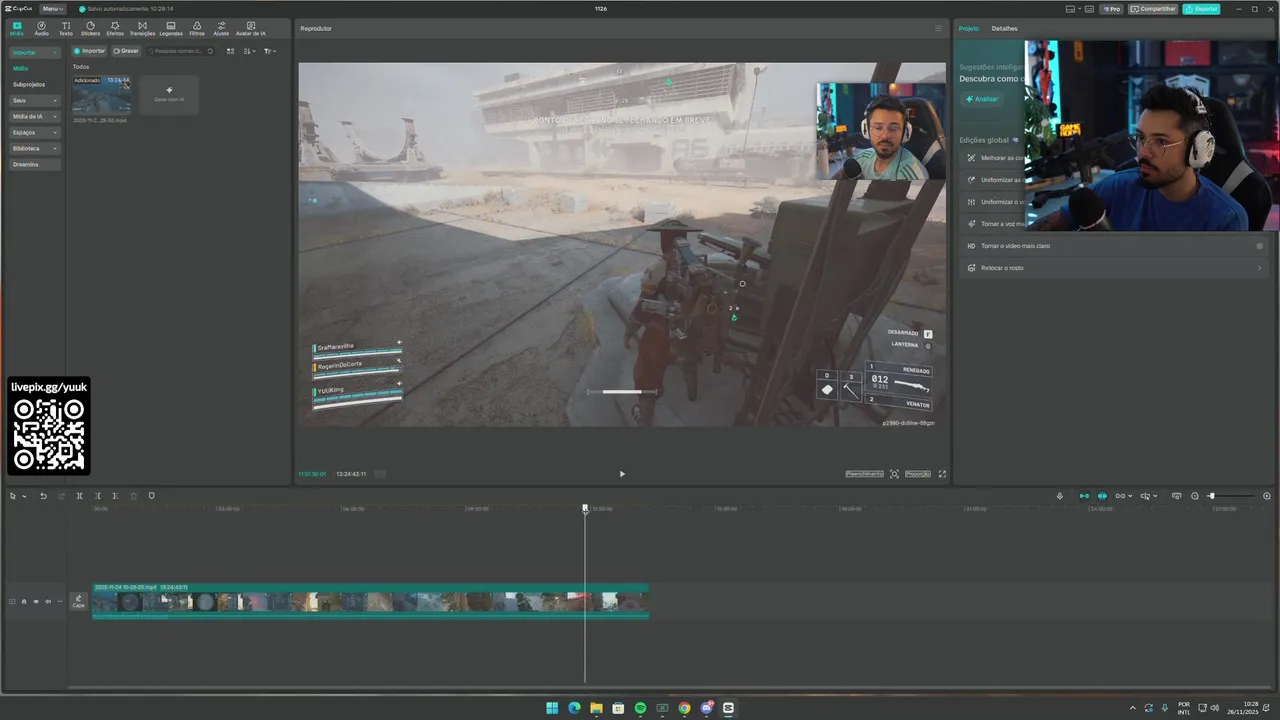Zoom out the timeline with minus icon
Image resolution: width=1280 pixels, height=720 pixels.
point(1195,496)
